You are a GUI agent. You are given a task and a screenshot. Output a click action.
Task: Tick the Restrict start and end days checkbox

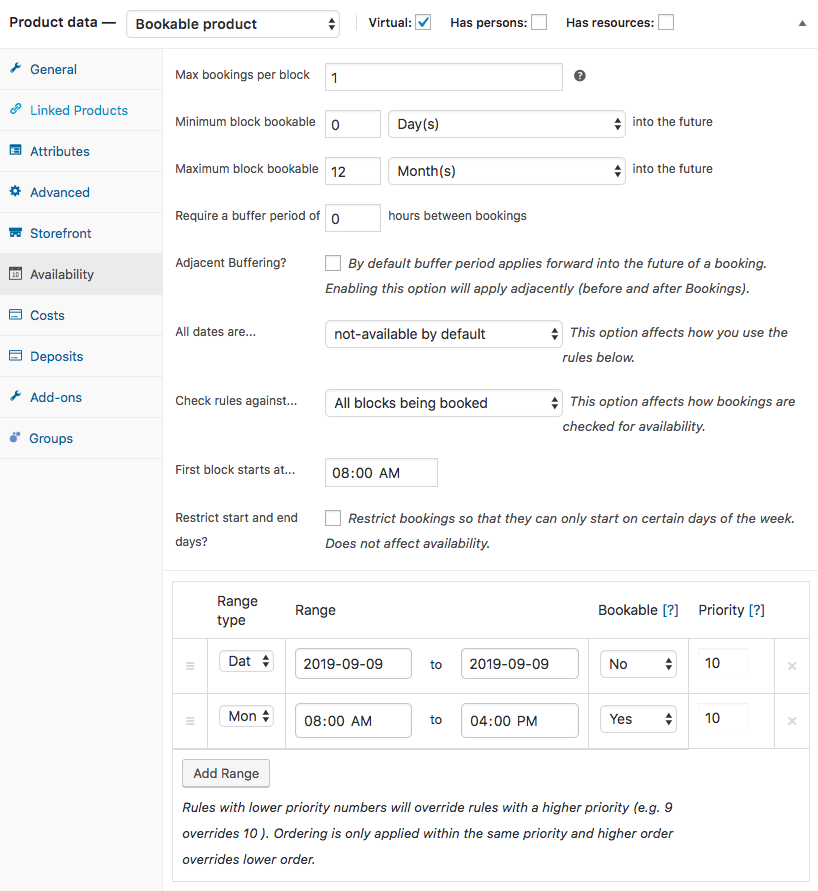click(333, 518)
